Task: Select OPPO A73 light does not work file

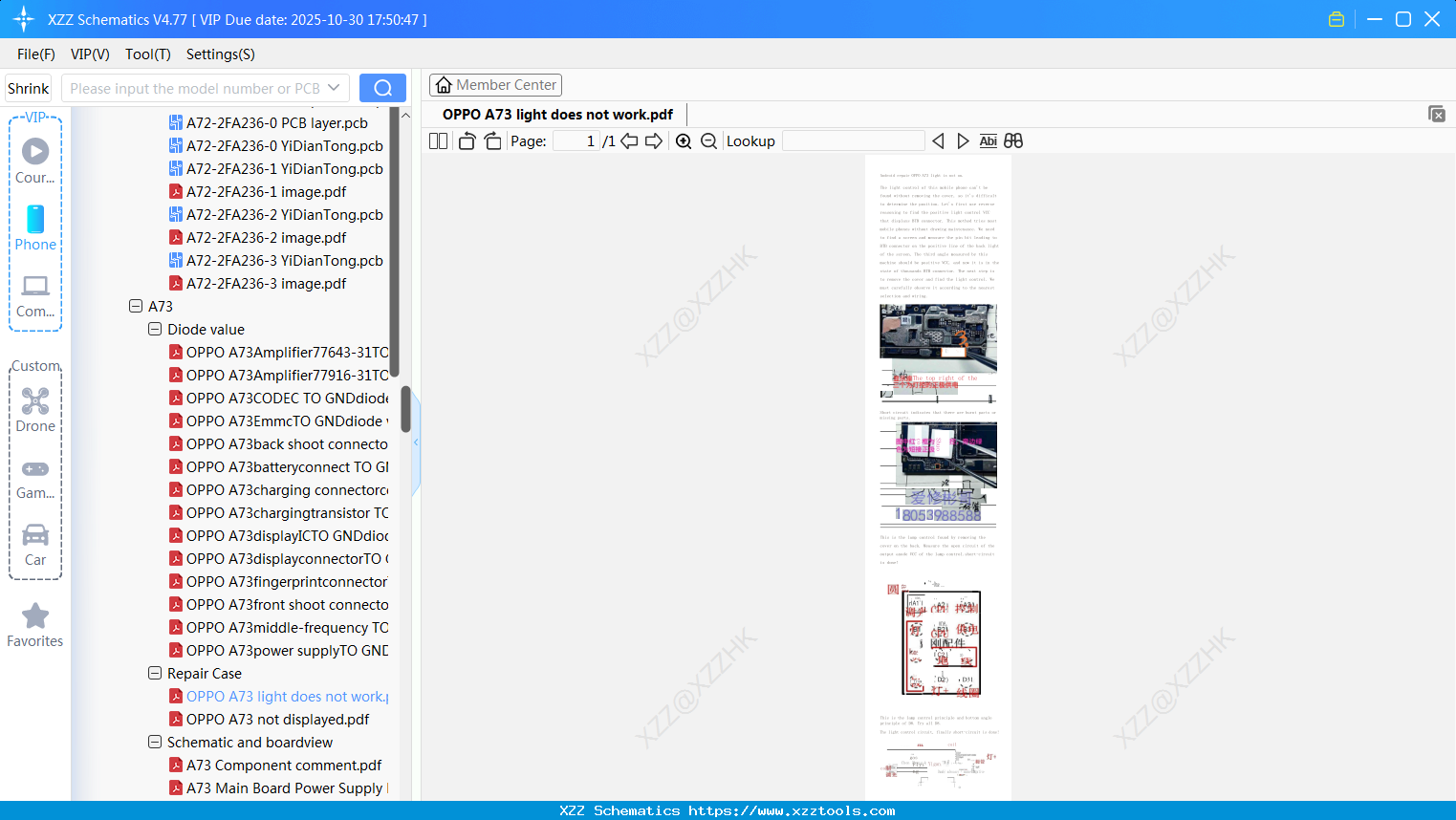Action: tap(279, 696)
